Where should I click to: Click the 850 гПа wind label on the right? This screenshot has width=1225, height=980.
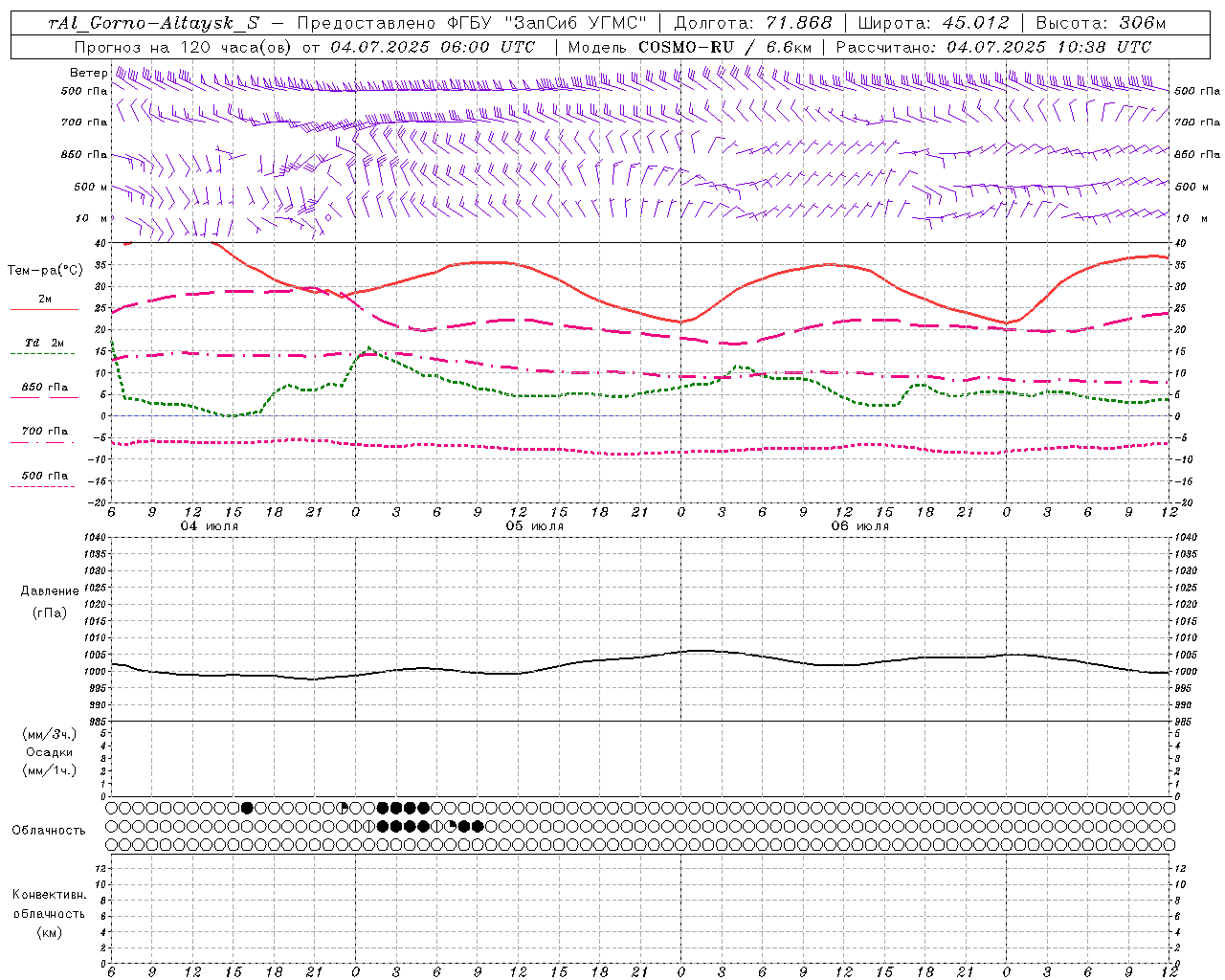pyautogui.click(x=1197, y=154)
